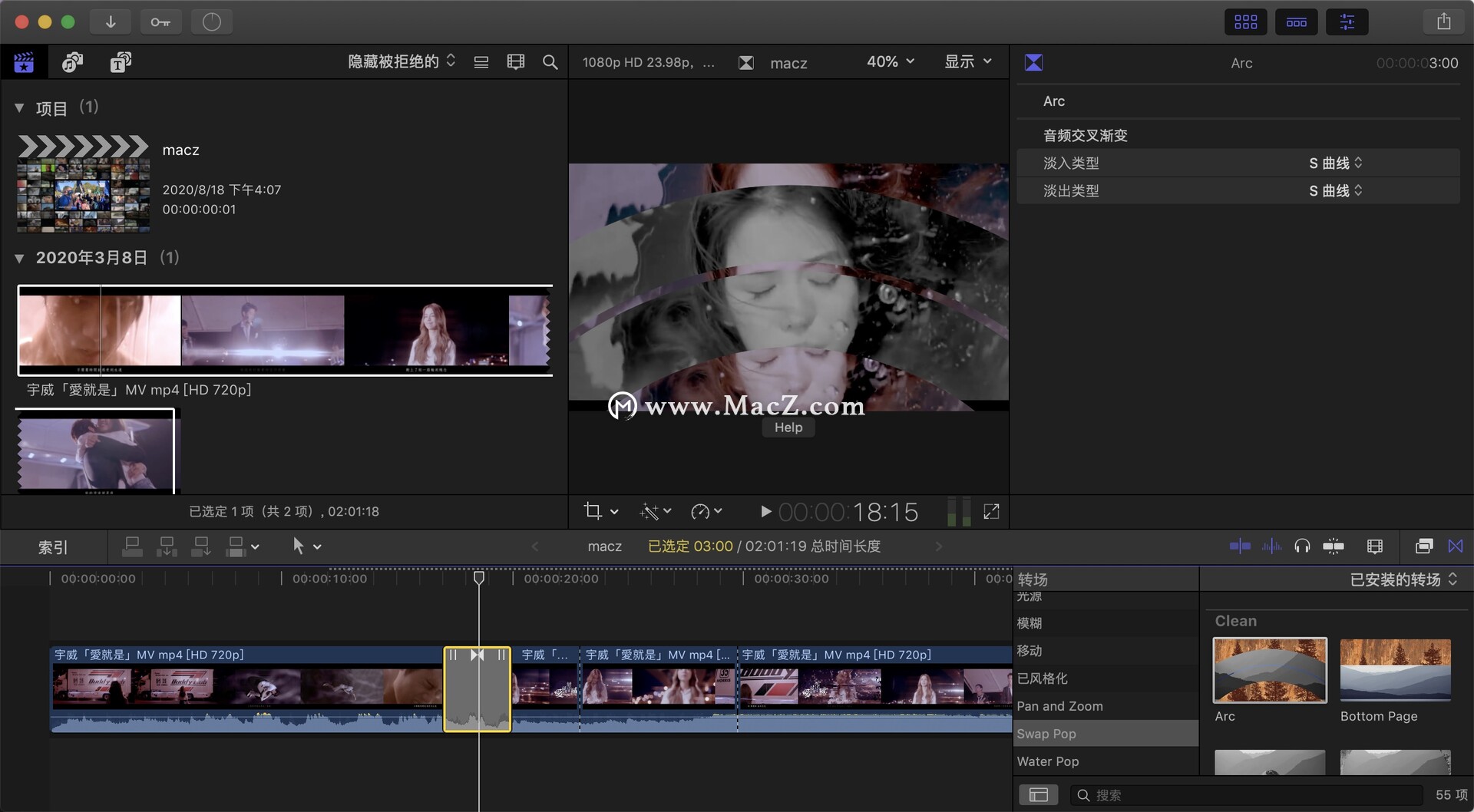Image resolution: width=1474 pixels, height=812 pixels.
Task: Toggle solo headphones icon
Action: point(1302,546)
